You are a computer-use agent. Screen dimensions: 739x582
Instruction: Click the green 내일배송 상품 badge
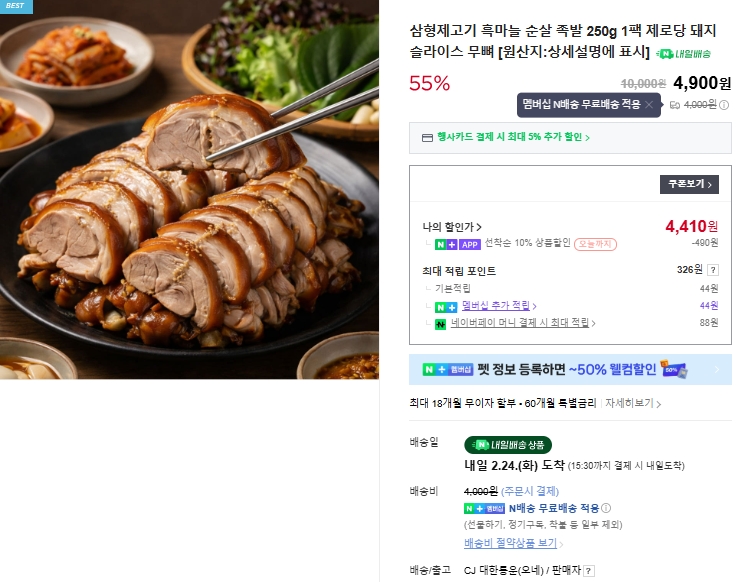coord(508,445)
